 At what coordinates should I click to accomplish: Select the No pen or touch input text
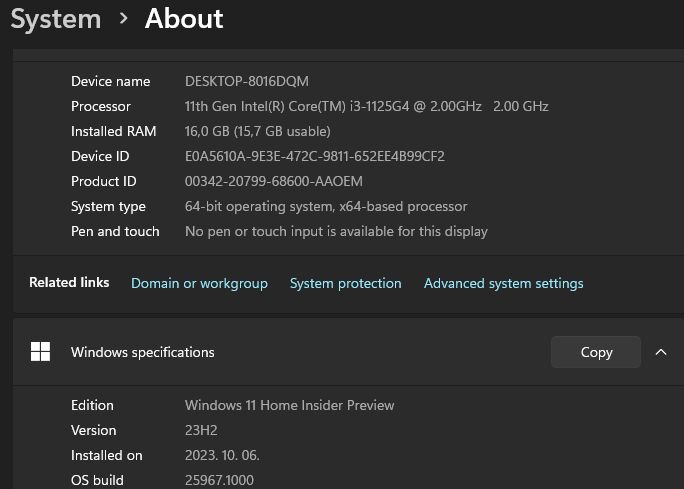point(336,232)
